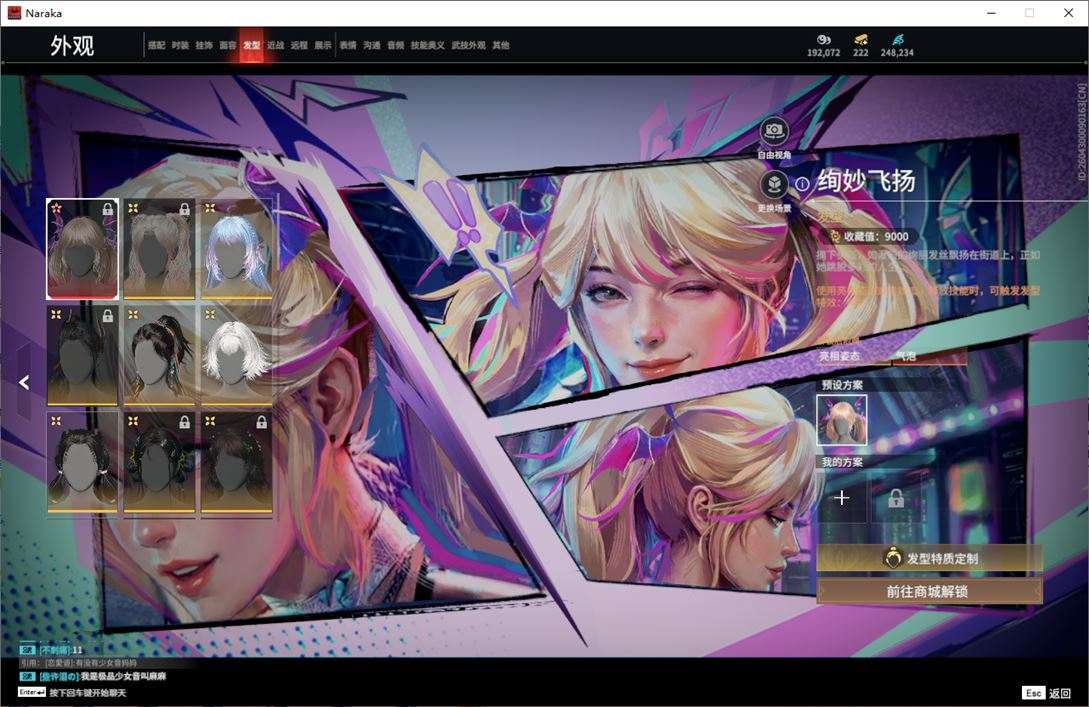The width and height of the screenshot is (1089, 707).
Task: Click the 自由视角 camera icon
Action: pyautogui.click(x=774, y=131)
